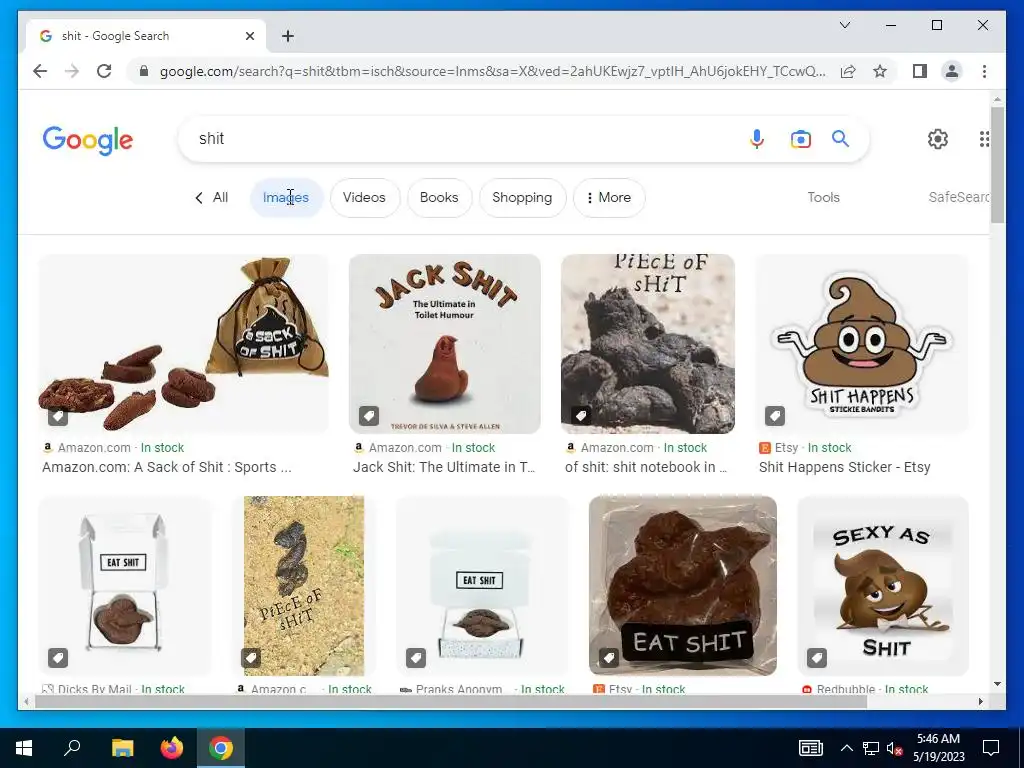Click the scroll-right arrow on scrollbar

(980, 701)
